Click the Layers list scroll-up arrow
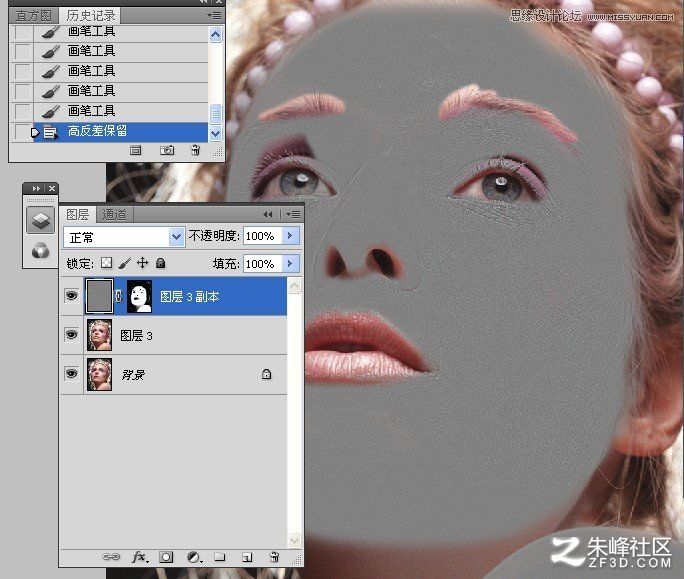Viewport: 684px width, 579px height. [x=295, y=286]
